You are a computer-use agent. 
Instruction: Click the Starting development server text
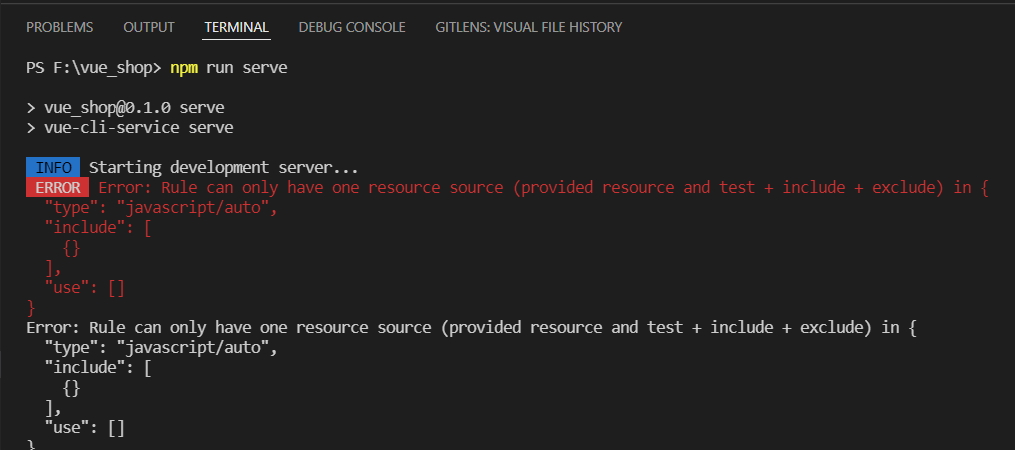223,168
